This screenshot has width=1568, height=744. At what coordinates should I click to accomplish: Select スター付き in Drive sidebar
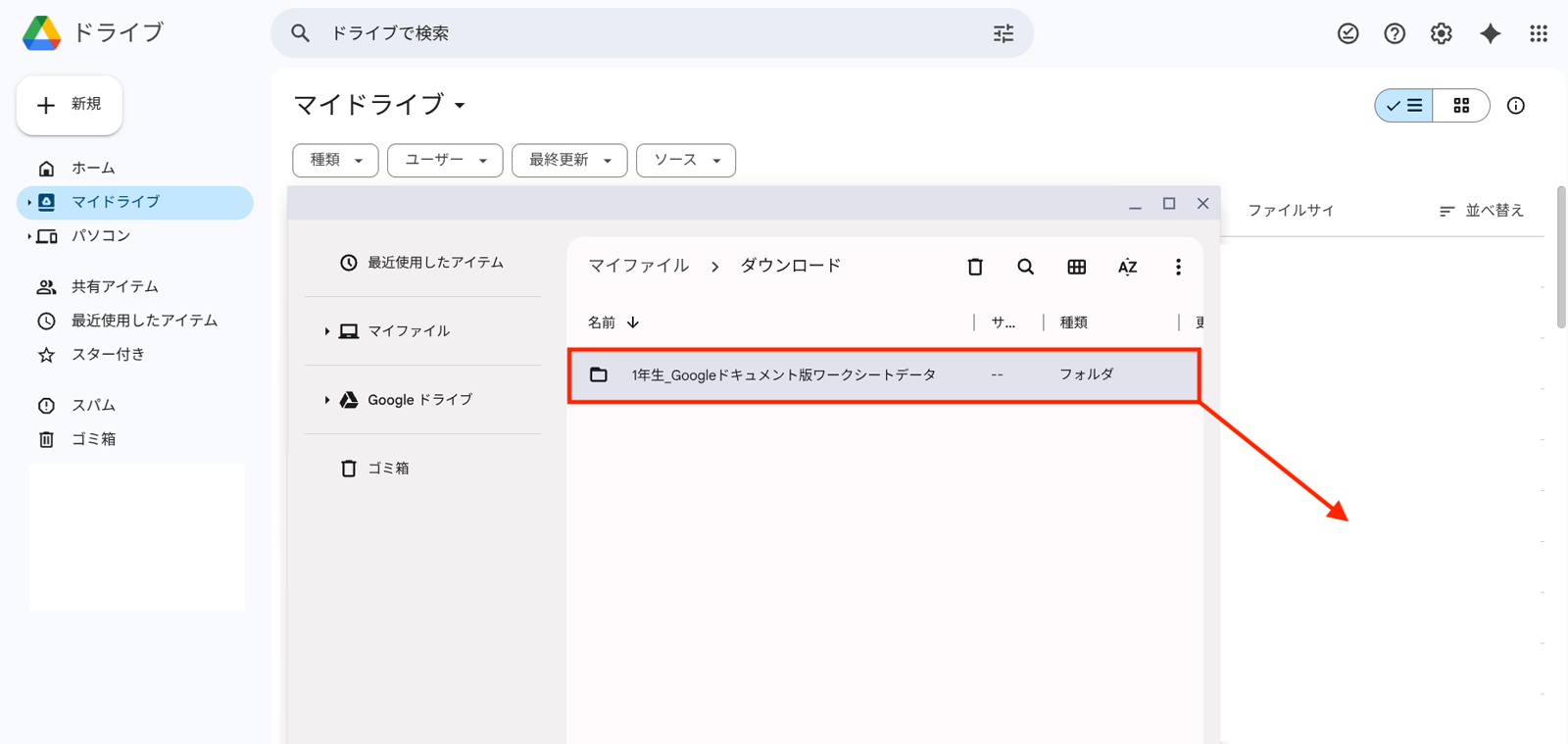point(108,354)
